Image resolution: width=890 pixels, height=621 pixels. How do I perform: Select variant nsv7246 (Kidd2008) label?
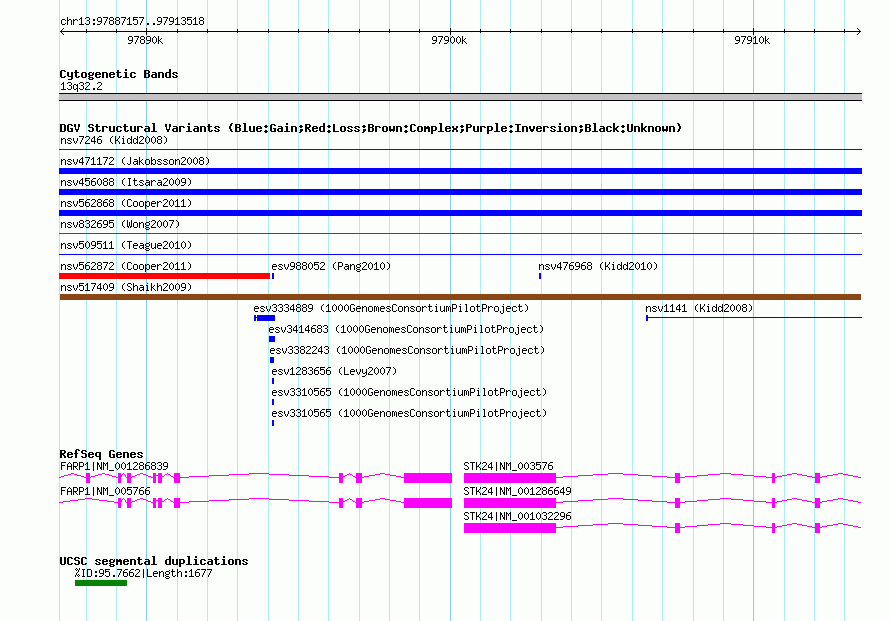click(114, 140)
